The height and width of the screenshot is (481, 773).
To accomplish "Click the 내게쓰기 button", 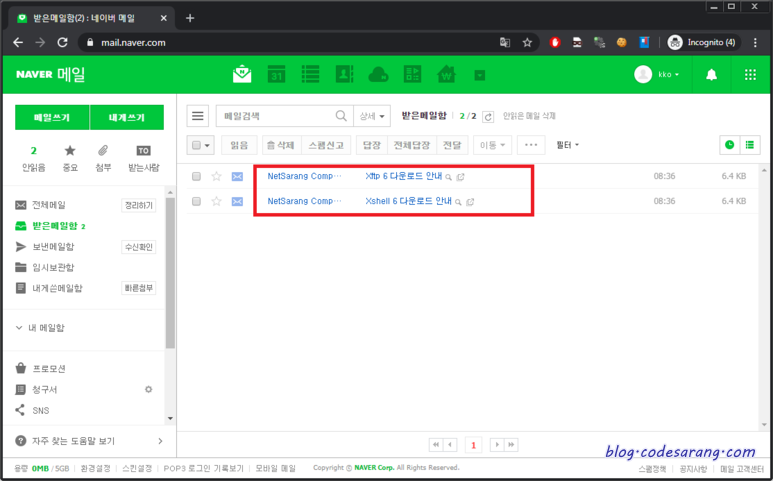I will (x=127, y=117).
